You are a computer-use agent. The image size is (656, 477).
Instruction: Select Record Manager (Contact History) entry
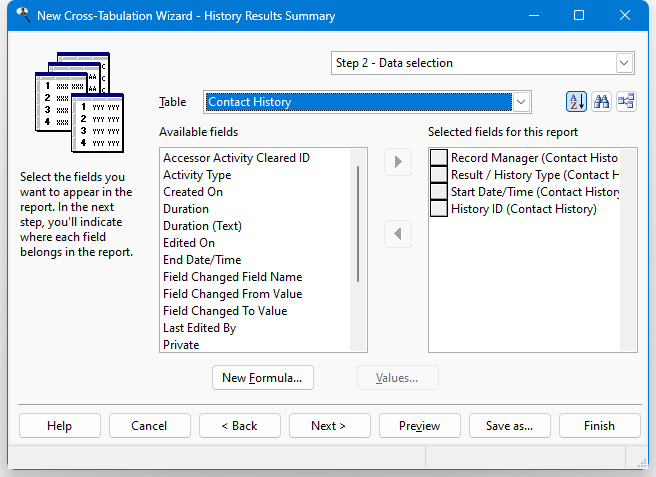pyautogui.click(x=534, y=158)
